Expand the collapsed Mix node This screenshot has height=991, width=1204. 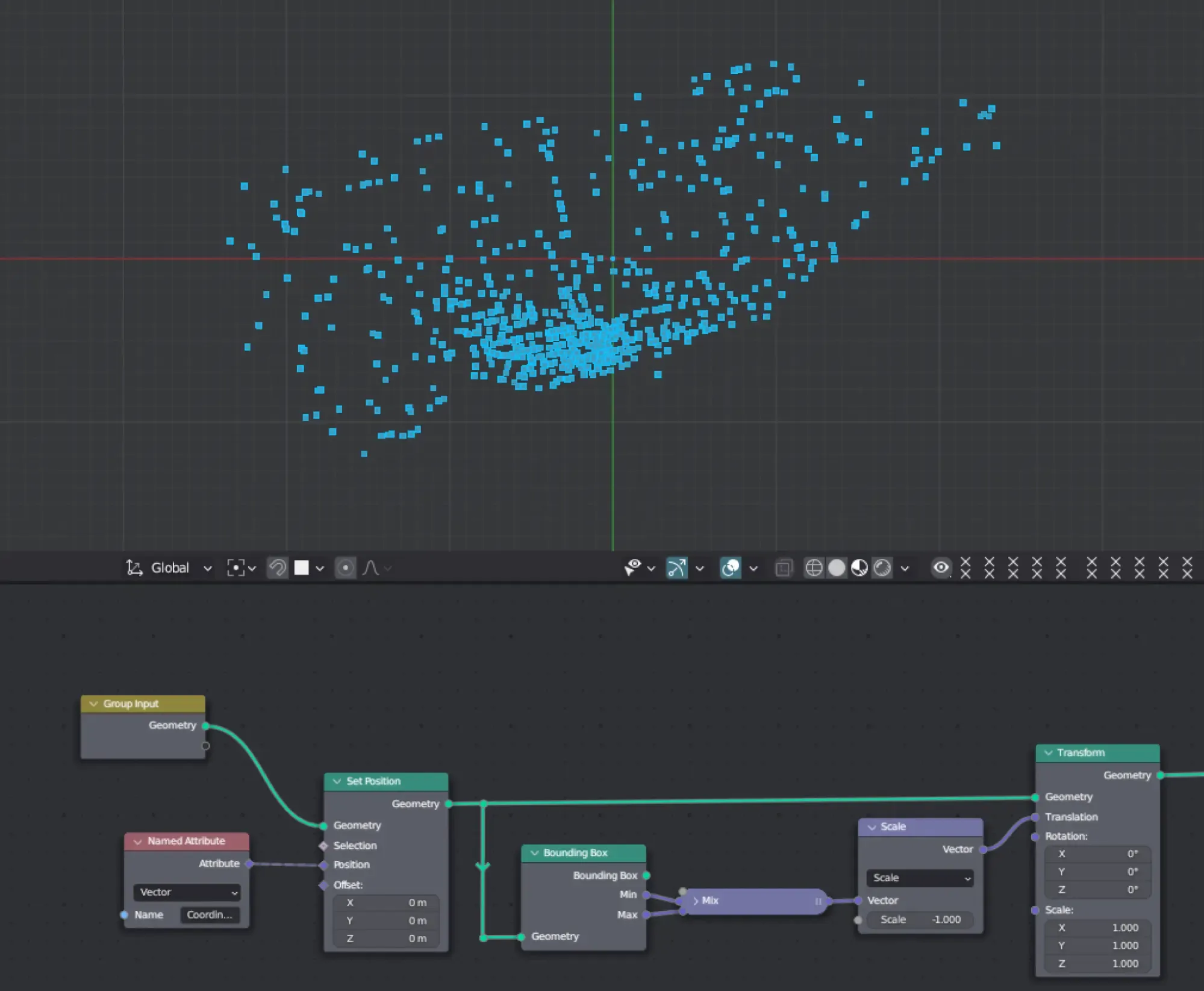click(x=696, y=901)
